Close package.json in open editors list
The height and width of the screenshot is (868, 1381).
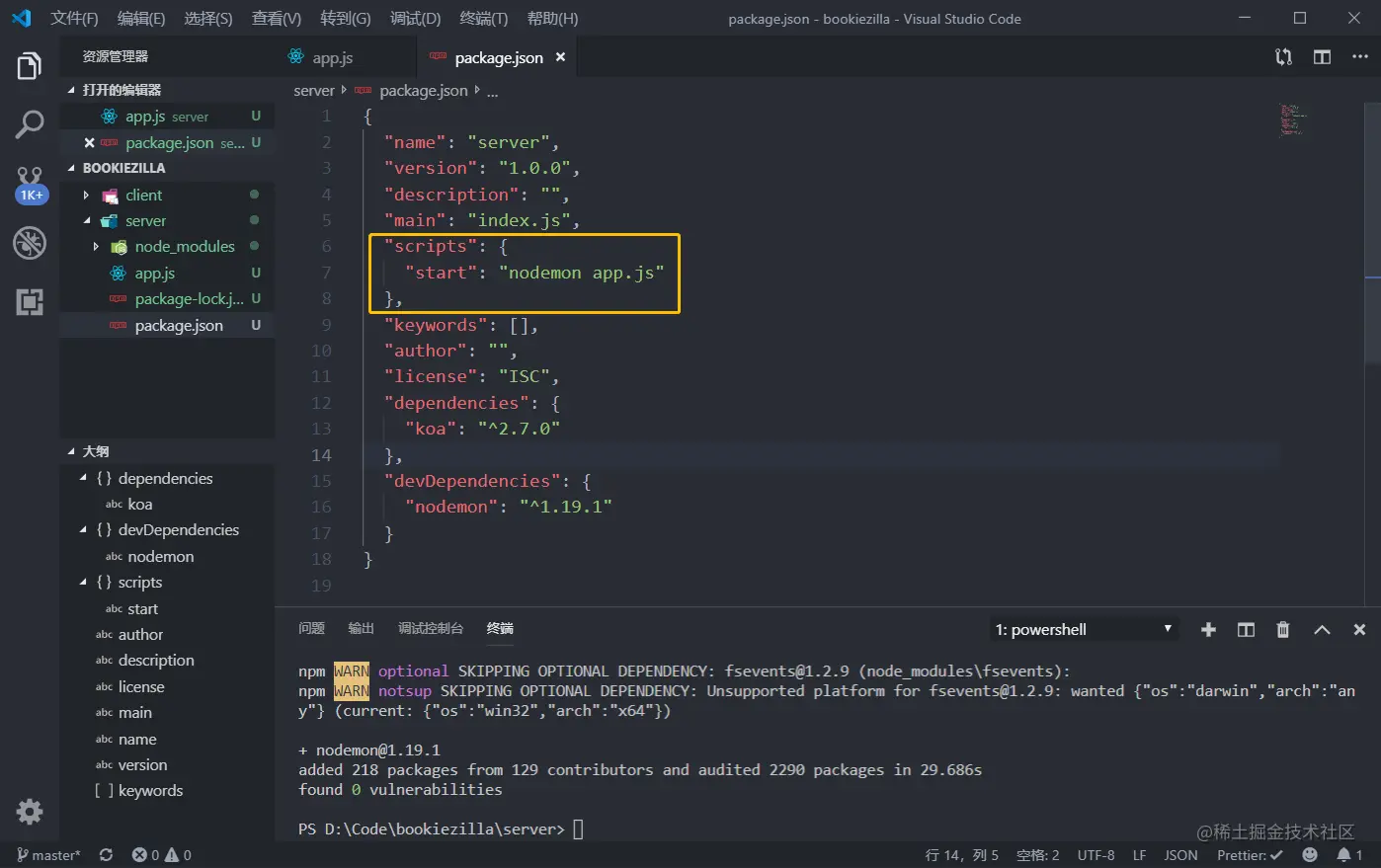pos(89,143)
